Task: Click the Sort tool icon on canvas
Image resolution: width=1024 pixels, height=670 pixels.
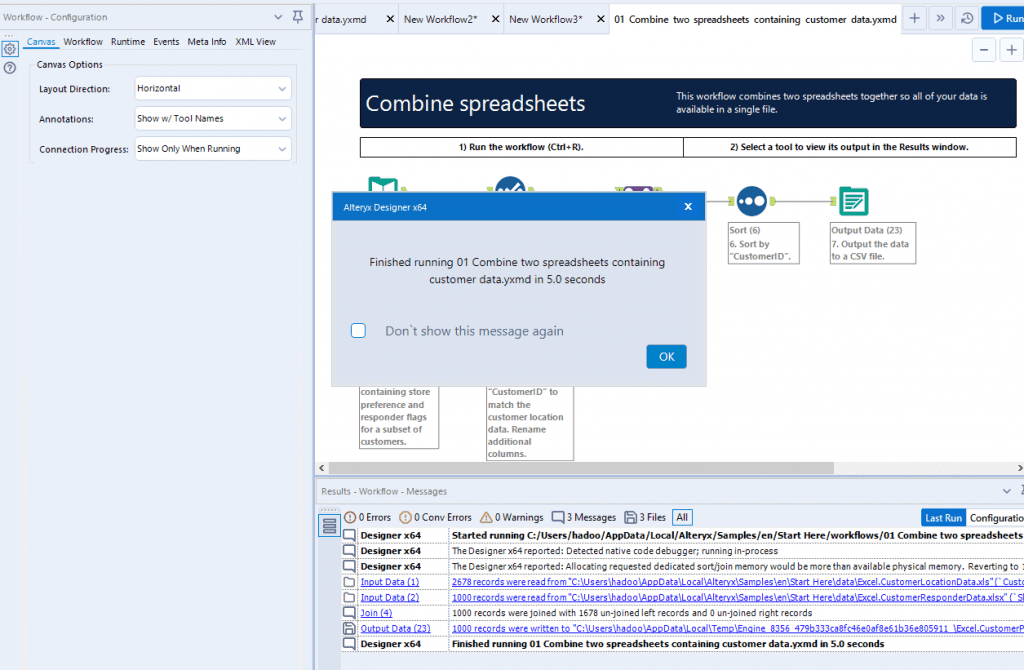Action: (x=751, y=201)
